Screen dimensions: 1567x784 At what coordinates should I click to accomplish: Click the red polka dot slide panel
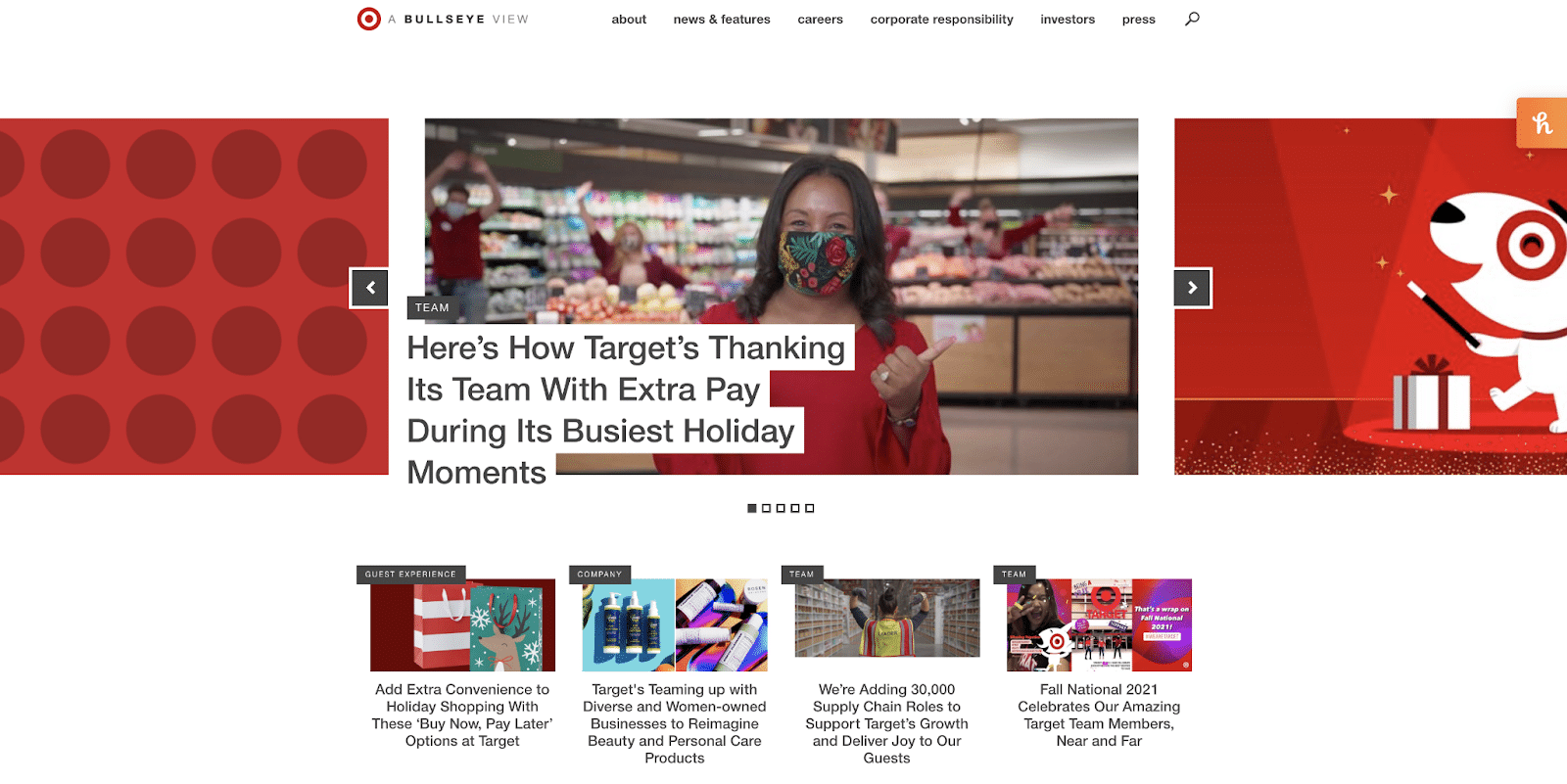click(x=194, y=297)
